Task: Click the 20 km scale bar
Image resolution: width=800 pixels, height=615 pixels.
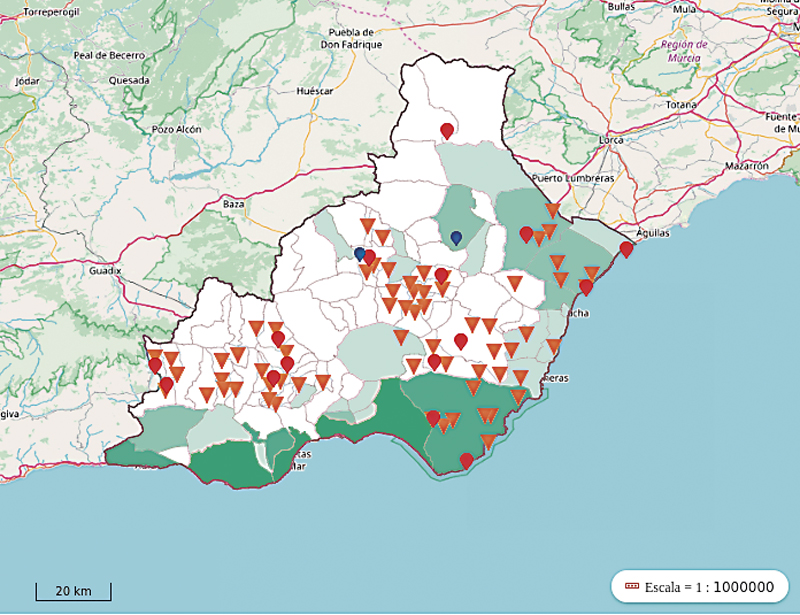Action: [73, 589]
